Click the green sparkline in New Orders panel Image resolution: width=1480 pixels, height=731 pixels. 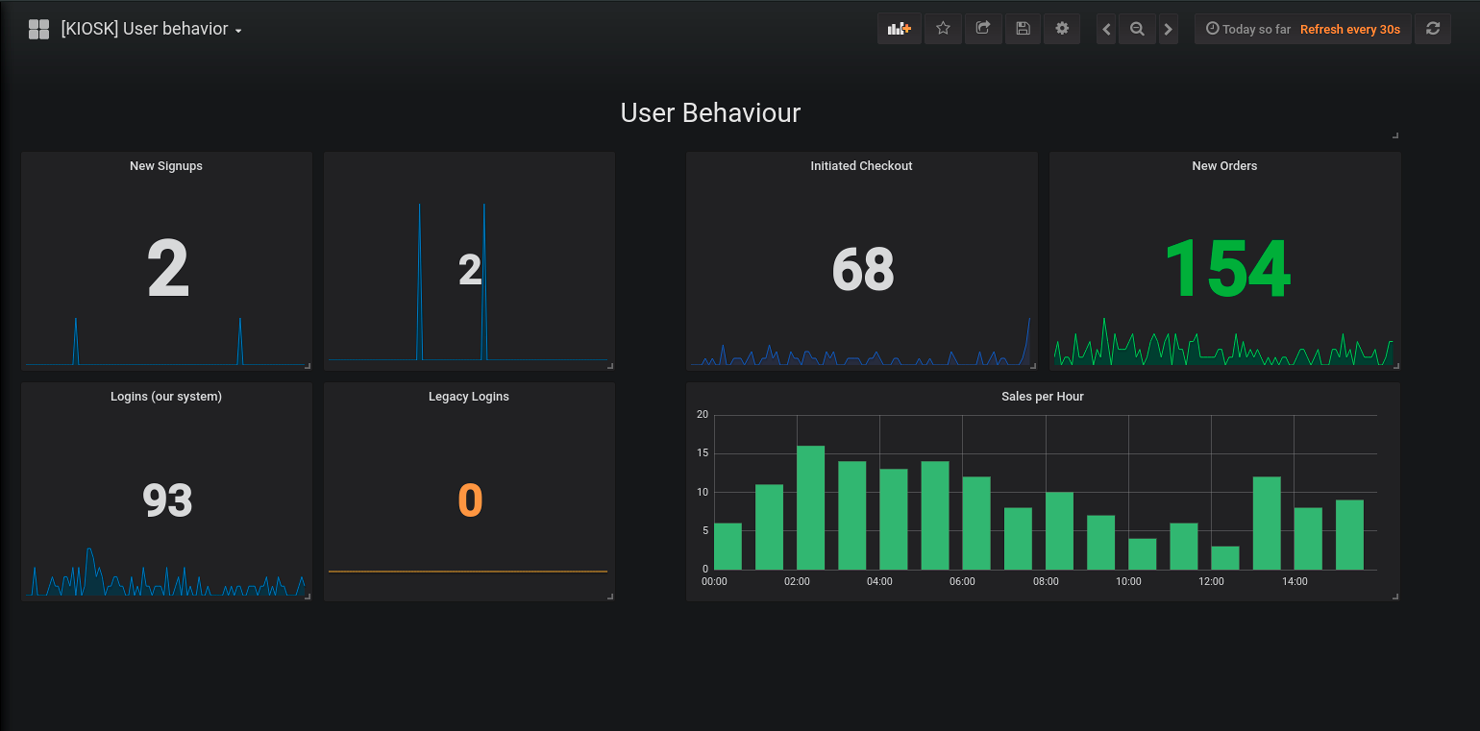point(1223,343)
